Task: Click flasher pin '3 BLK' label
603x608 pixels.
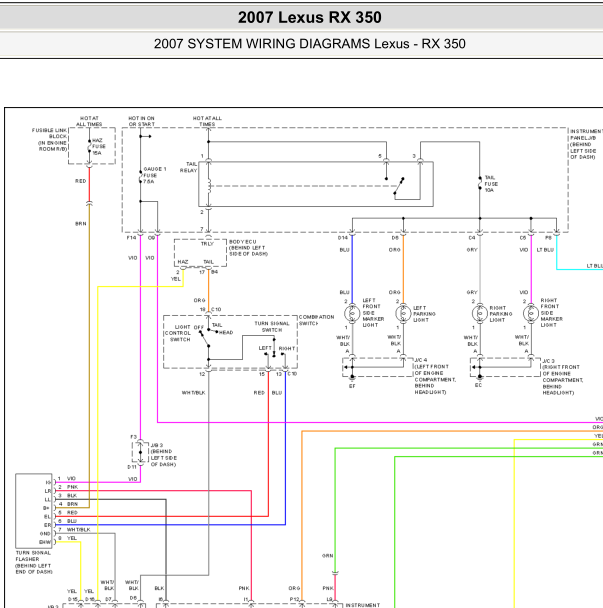Action: [x=68, y=496]
